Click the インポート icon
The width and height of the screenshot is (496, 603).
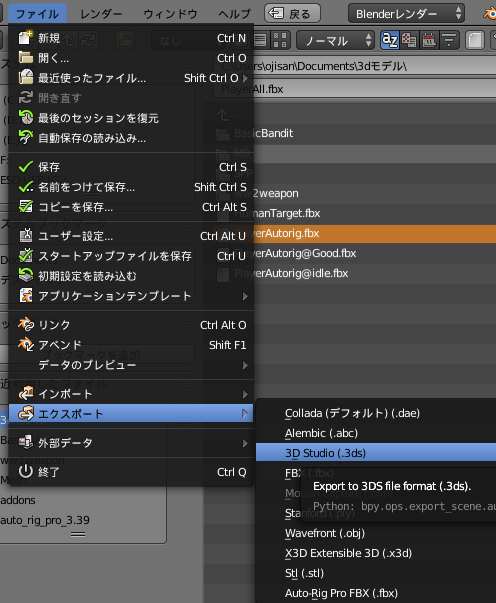tap(26, 393)
